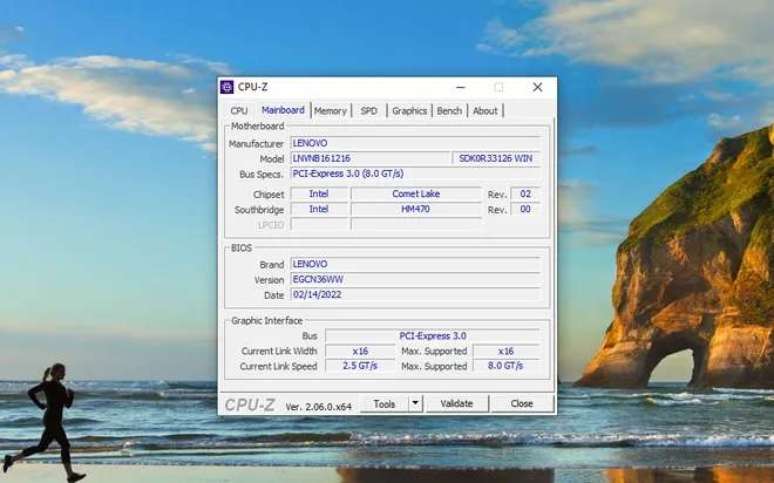This screenshot has width=774, height=483.
Task: Click the SDK0R33126 WIN model field
Action: [x=496, y=159]
